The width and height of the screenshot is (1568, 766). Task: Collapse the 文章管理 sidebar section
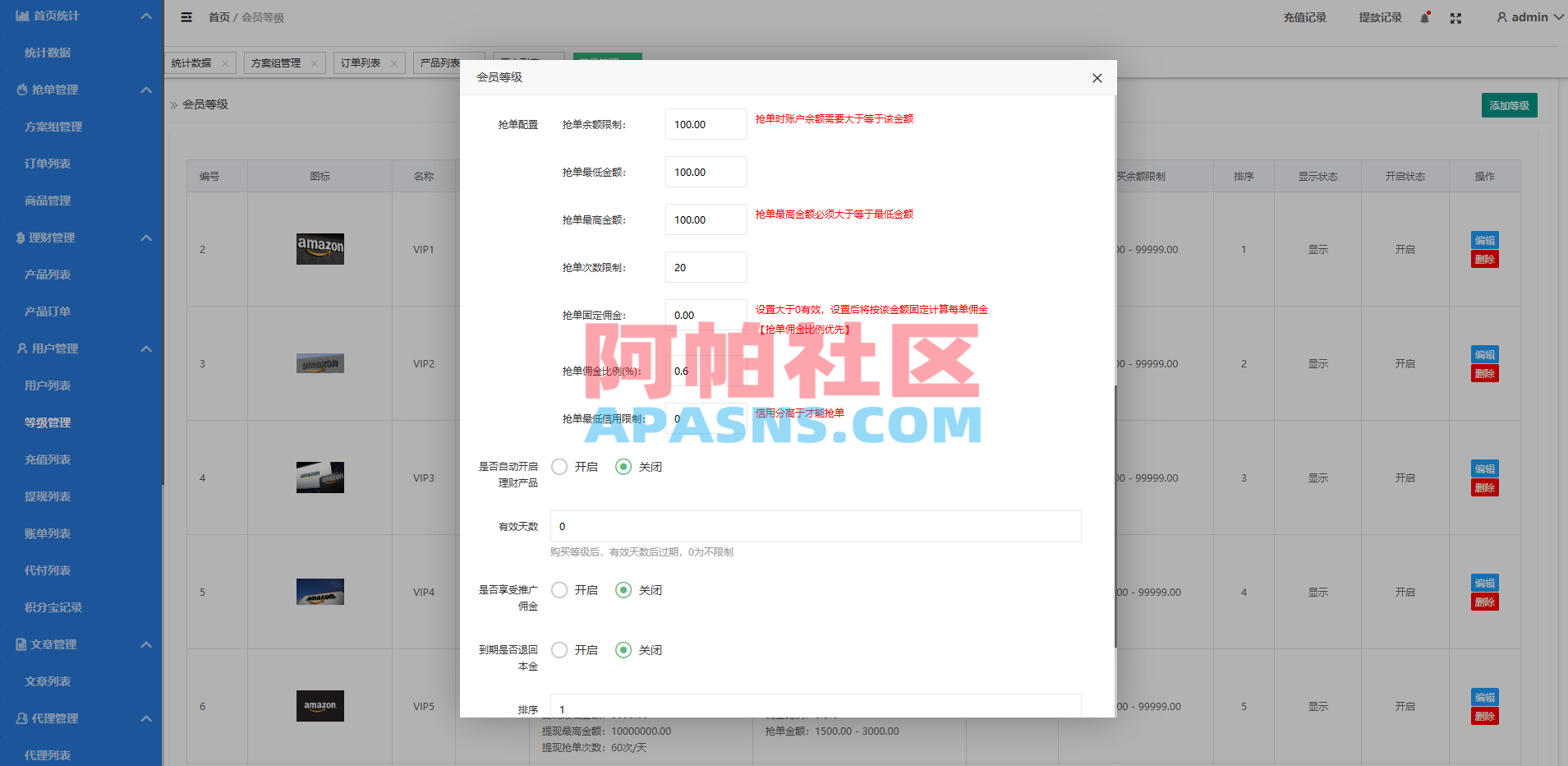tap(146, 644)
